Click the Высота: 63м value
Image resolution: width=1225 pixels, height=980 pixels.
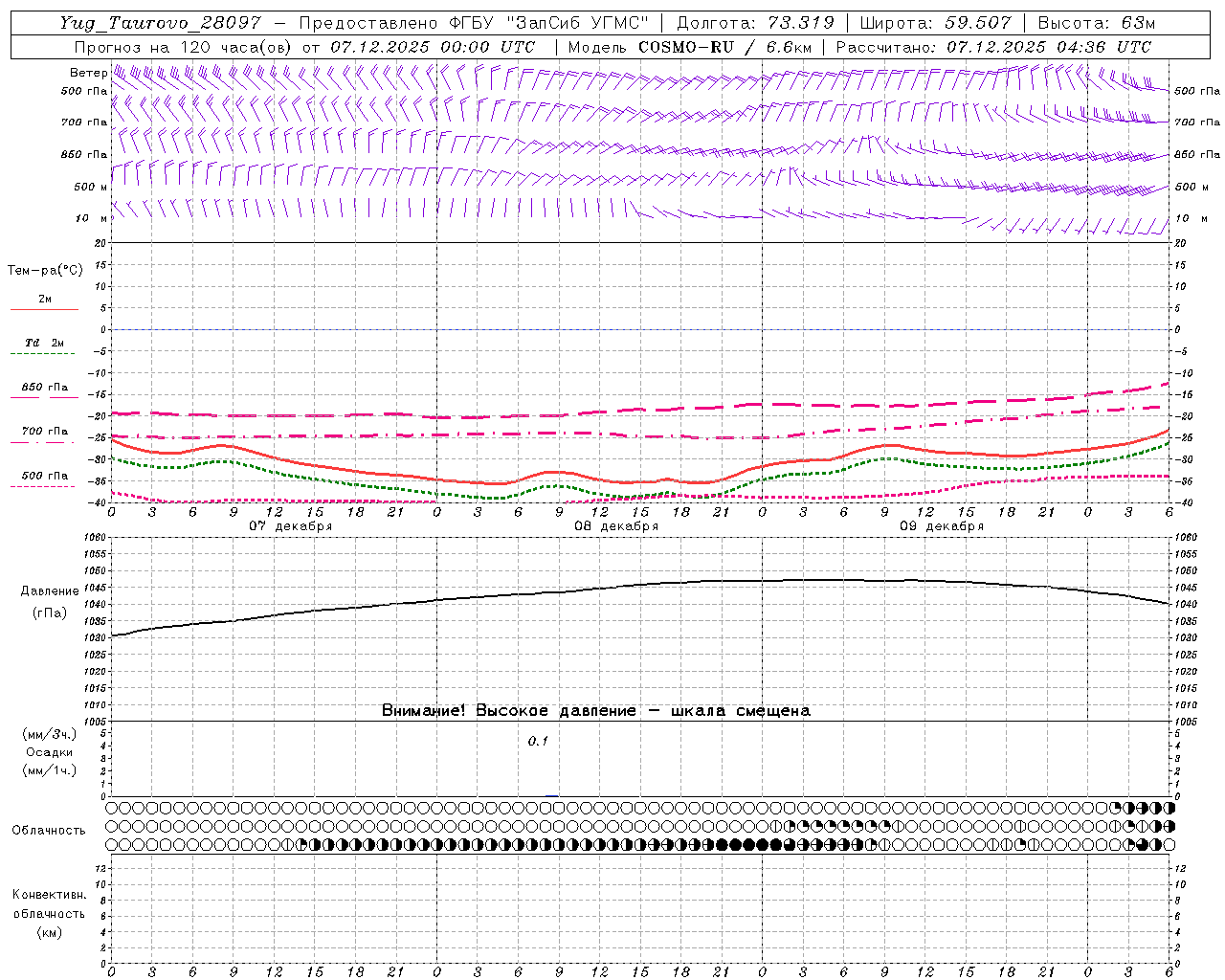[x=1098, y=23]
